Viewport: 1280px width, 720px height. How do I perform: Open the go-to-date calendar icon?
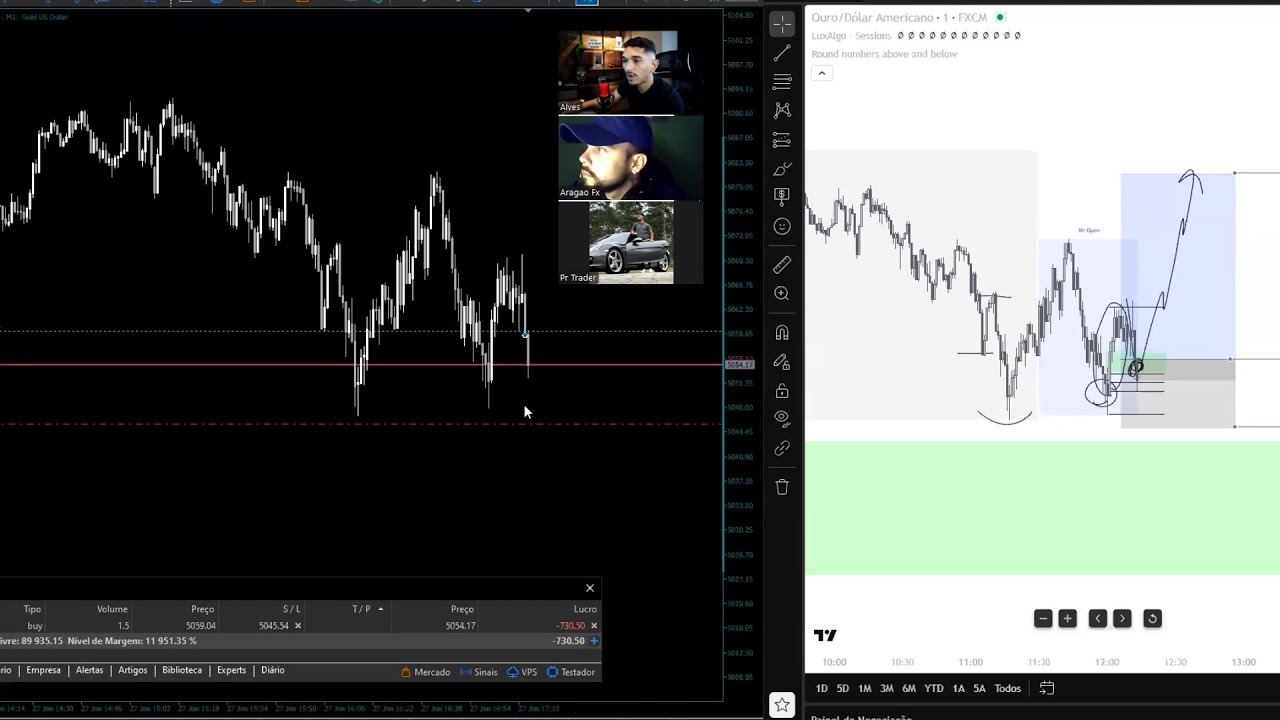point(1047,688)
